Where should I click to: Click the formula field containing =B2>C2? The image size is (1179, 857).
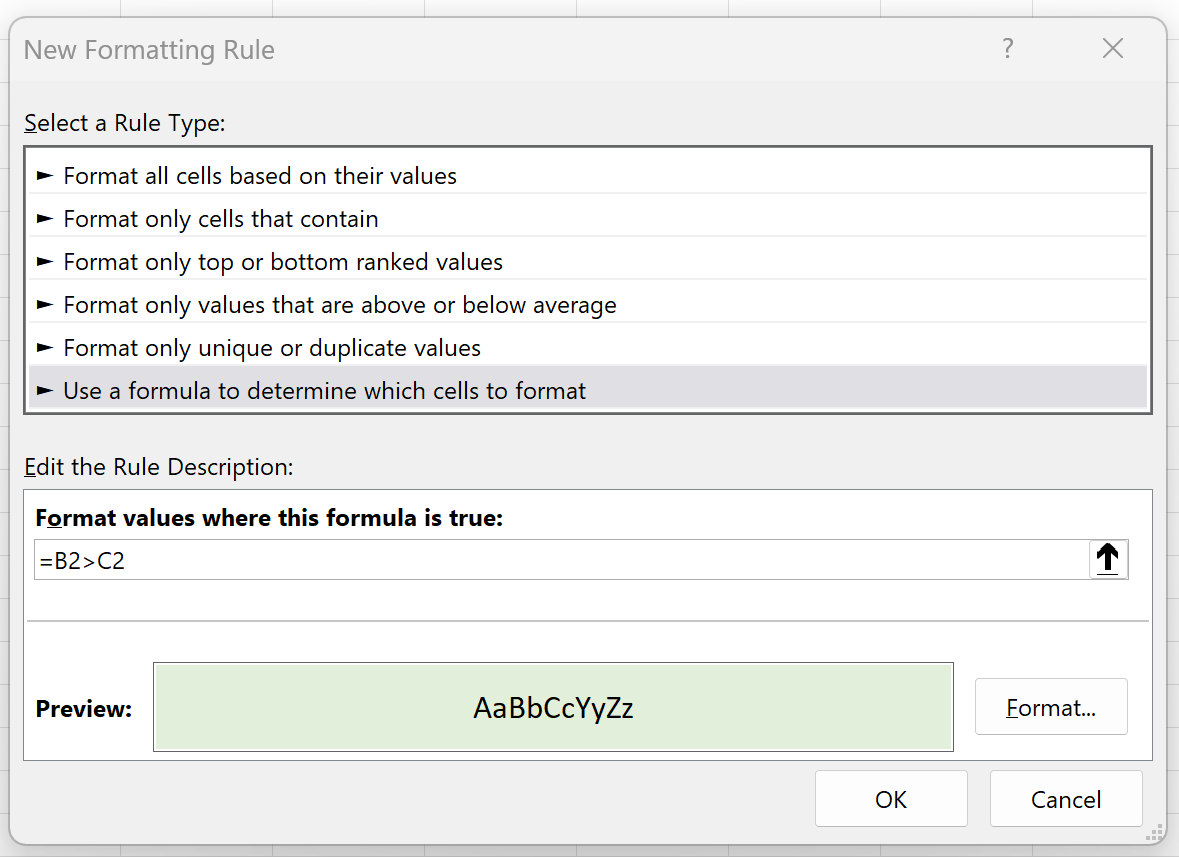tap(561, 560)
